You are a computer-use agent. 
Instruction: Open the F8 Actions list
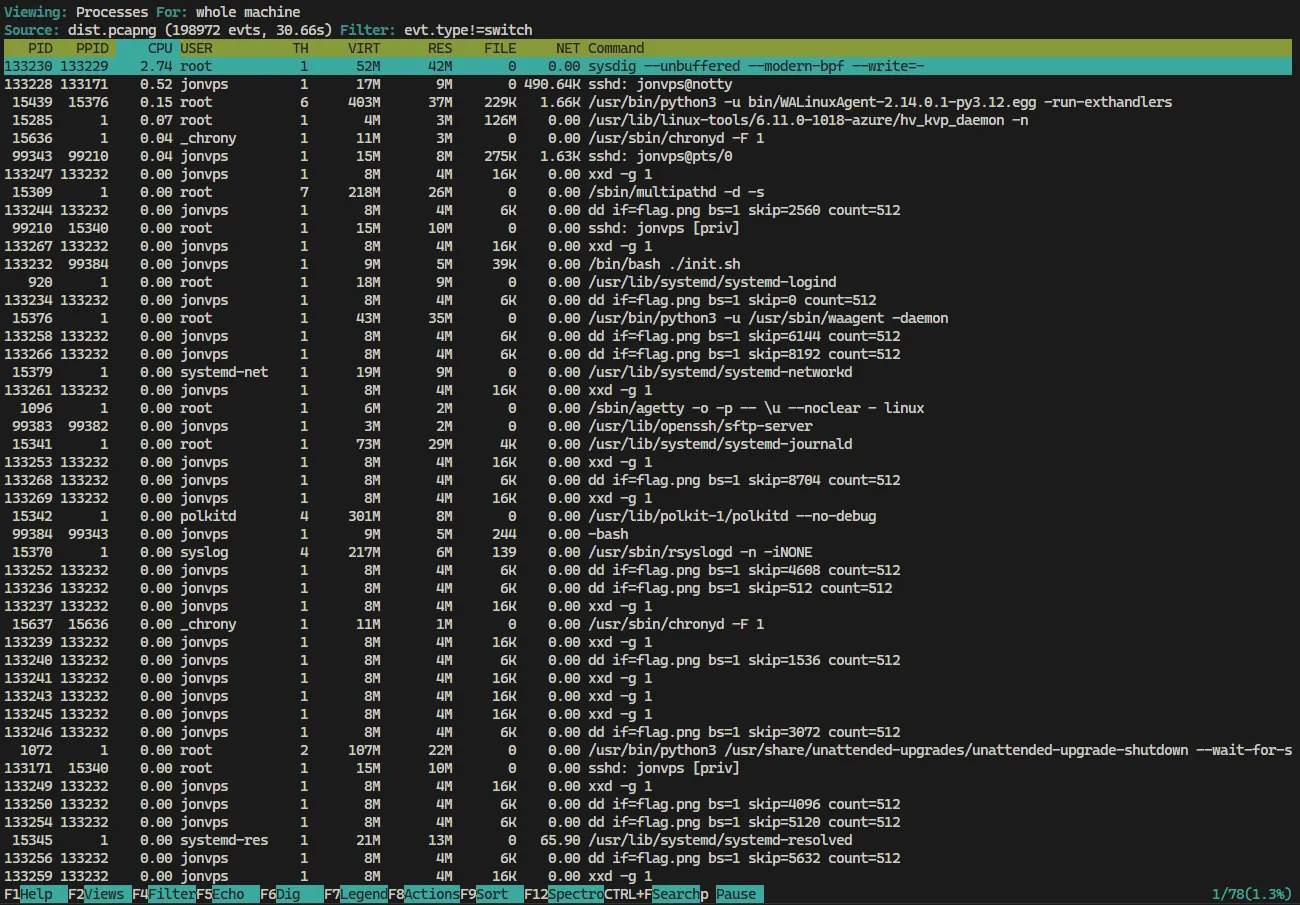[424, 894]
